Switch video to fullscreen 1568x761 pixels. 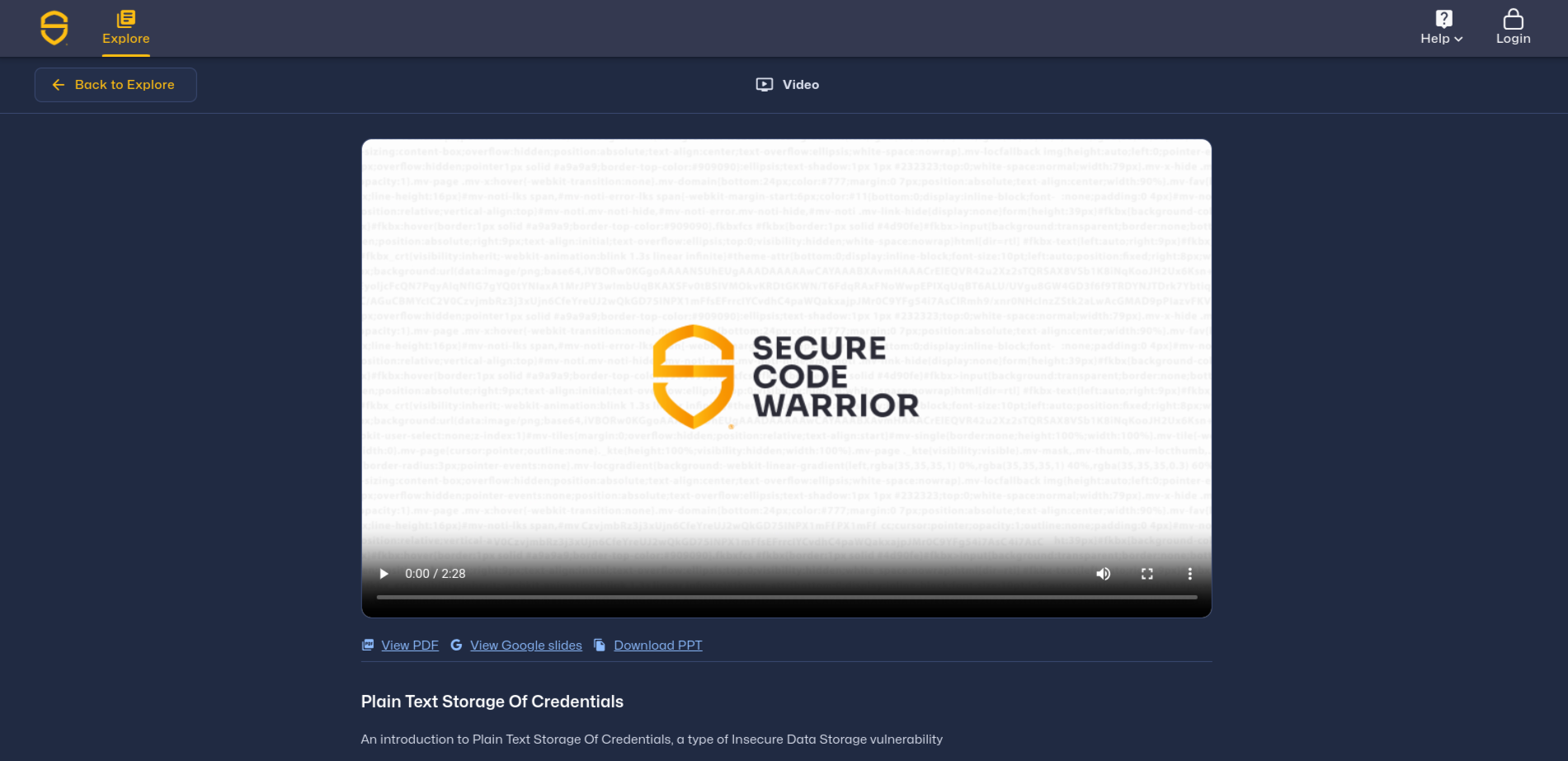[1147, 574]
